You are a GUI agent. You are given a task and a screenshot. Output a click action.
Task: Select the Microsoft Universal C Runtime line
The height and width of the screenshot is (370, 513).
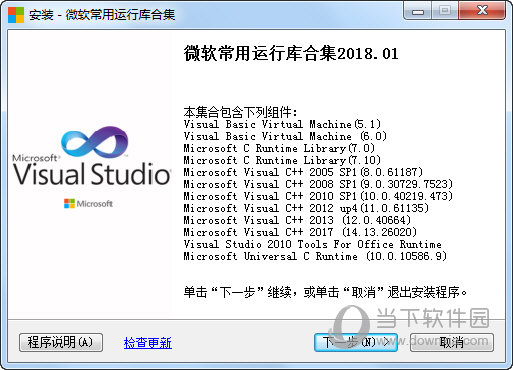click(315, 256)
